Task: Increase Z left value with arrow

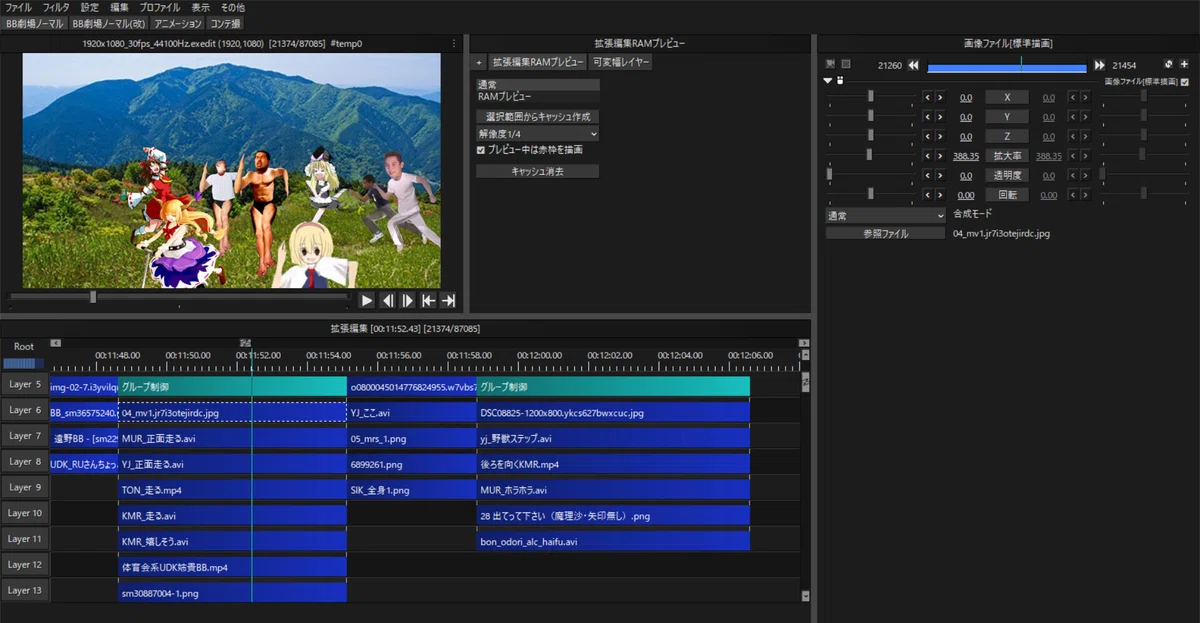Action: coord(939,136)
